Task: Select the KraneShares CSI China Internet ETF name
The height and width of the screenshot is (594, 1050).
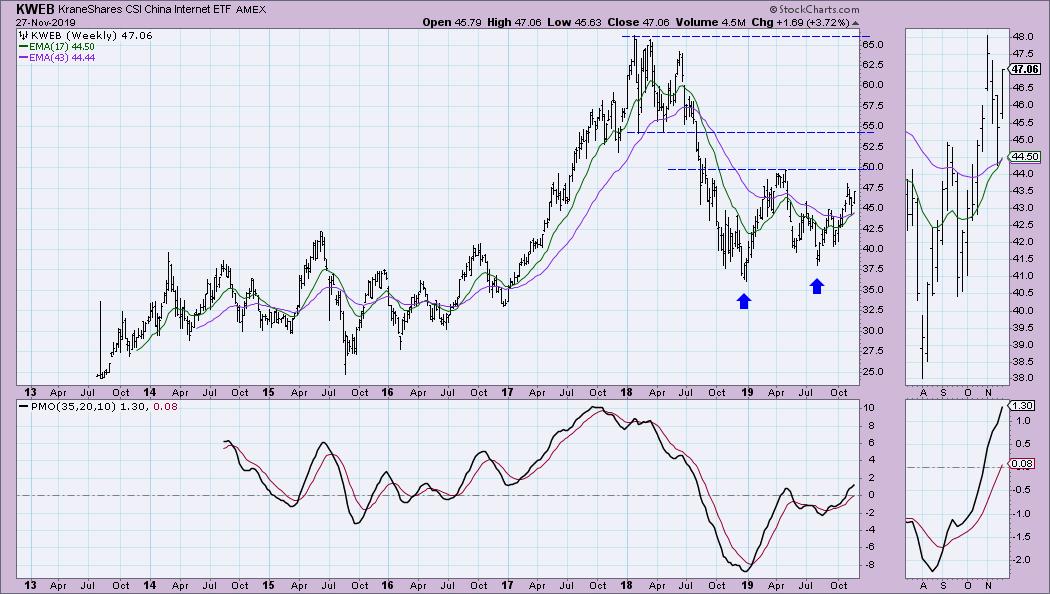Action: (145, 9)
